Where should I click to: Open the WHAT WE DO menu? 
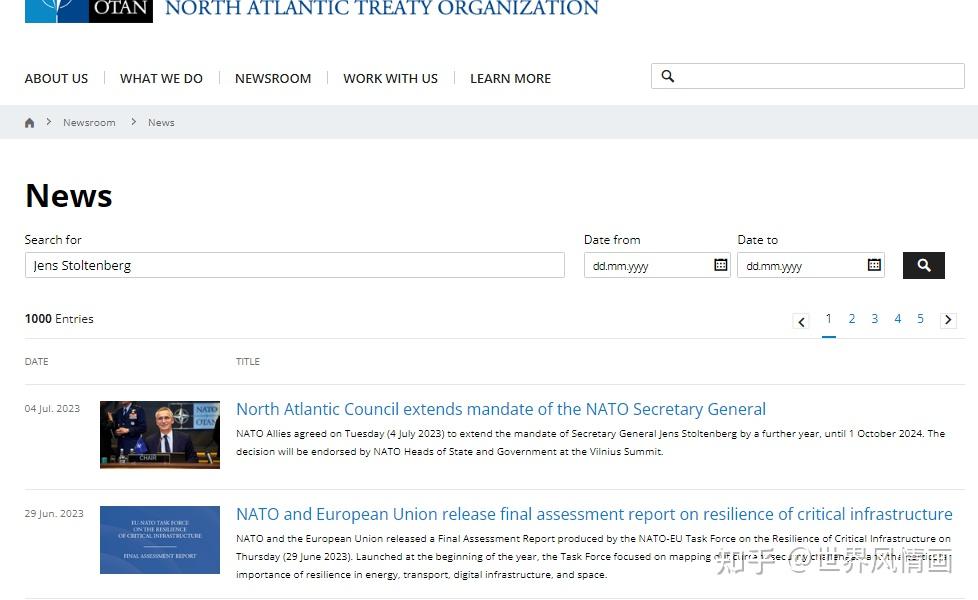pyautogui.click(x=161, y=79)
